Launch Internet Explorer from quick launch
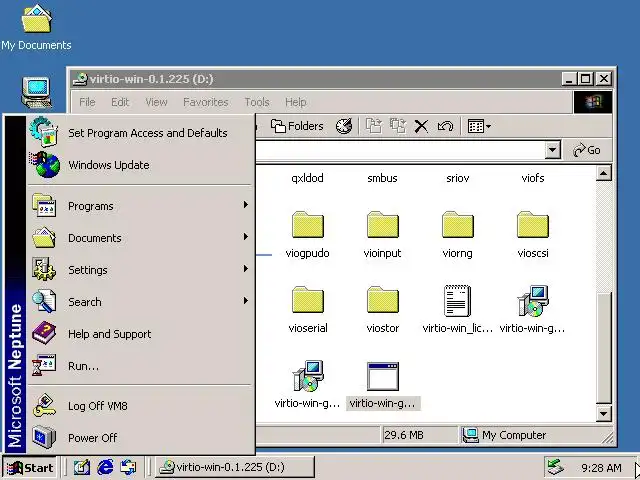This screenshot has height=480, width=640. pyautogui.click(x=105, y=467)
